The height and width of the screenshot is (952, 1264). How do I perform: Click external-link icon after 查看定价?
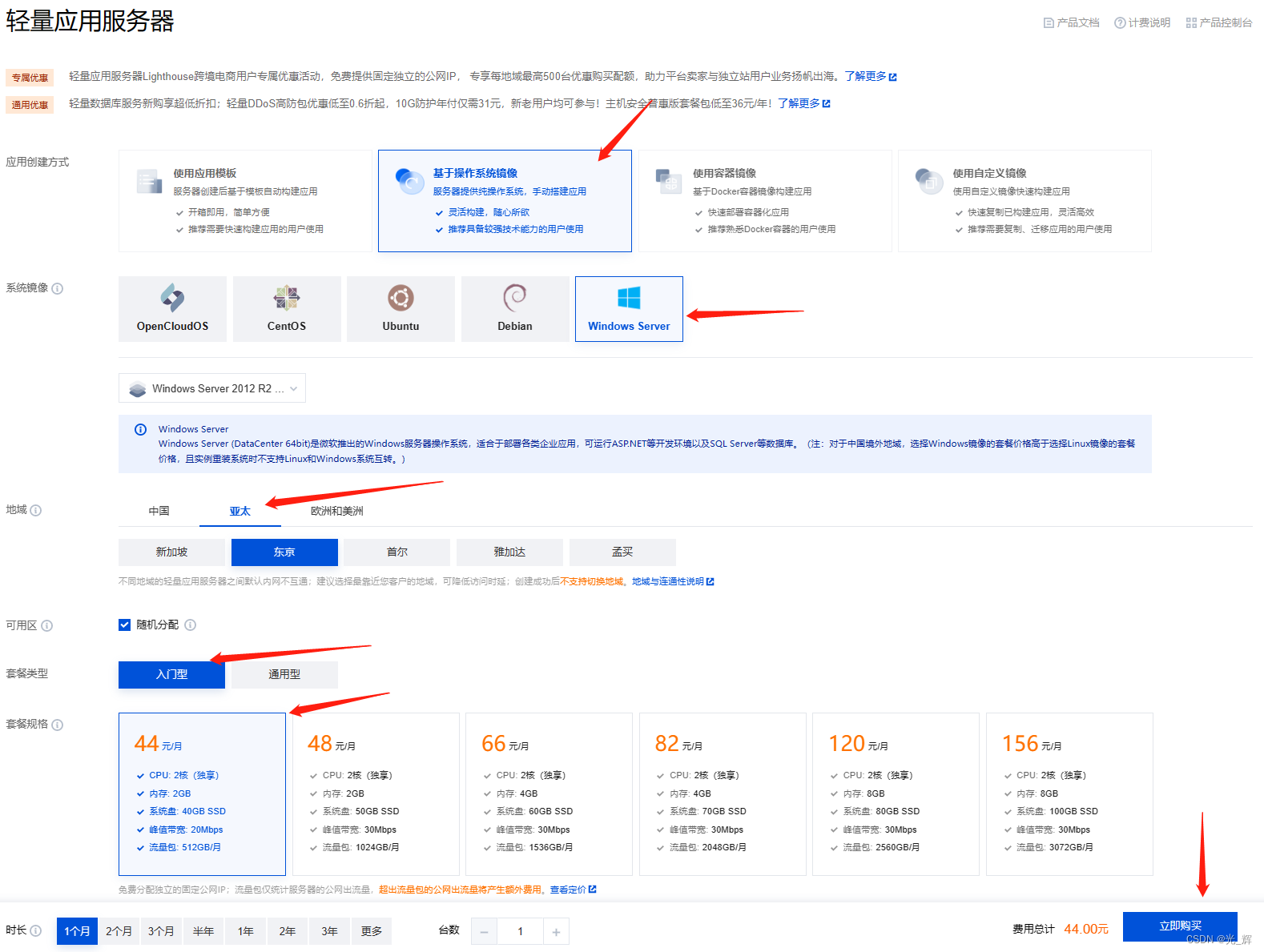(x=593, y=890)
